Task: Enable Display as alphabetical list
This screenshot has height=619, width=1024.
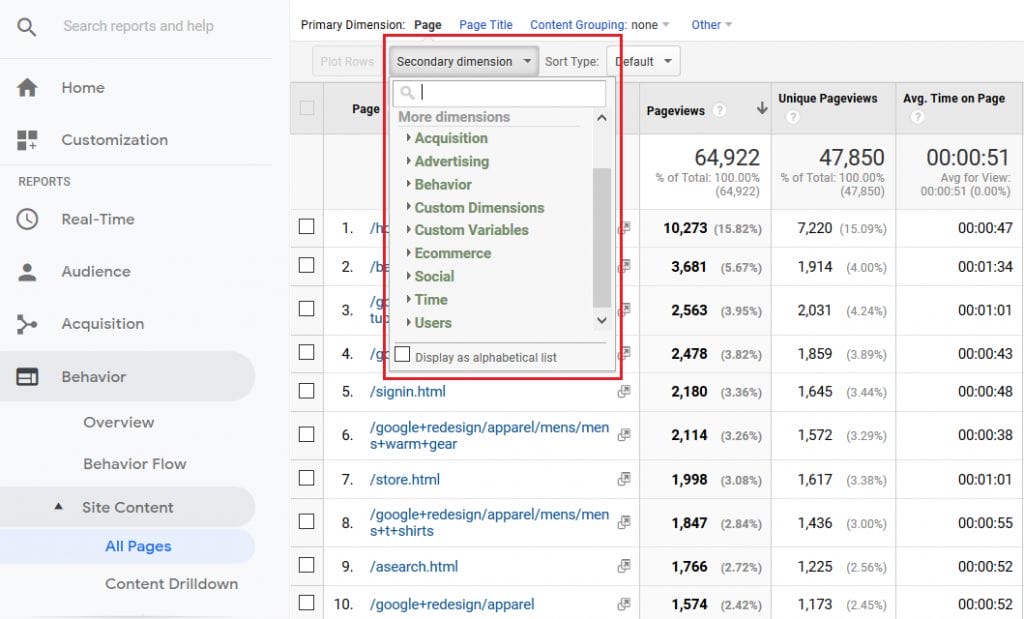Action: 402,355
